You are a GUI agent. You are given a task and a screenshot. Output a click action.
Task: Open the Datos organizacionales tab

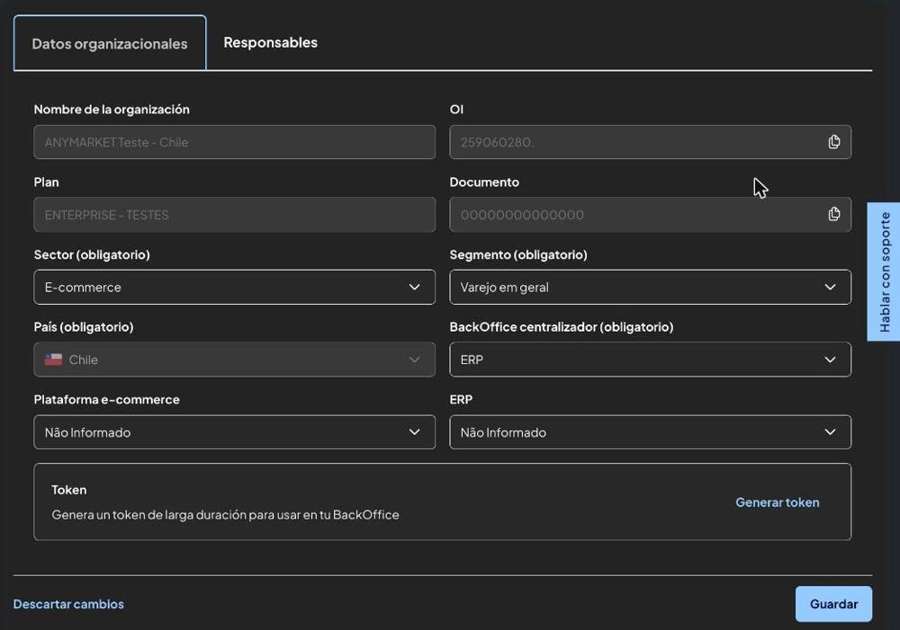[x=110, y=44]
